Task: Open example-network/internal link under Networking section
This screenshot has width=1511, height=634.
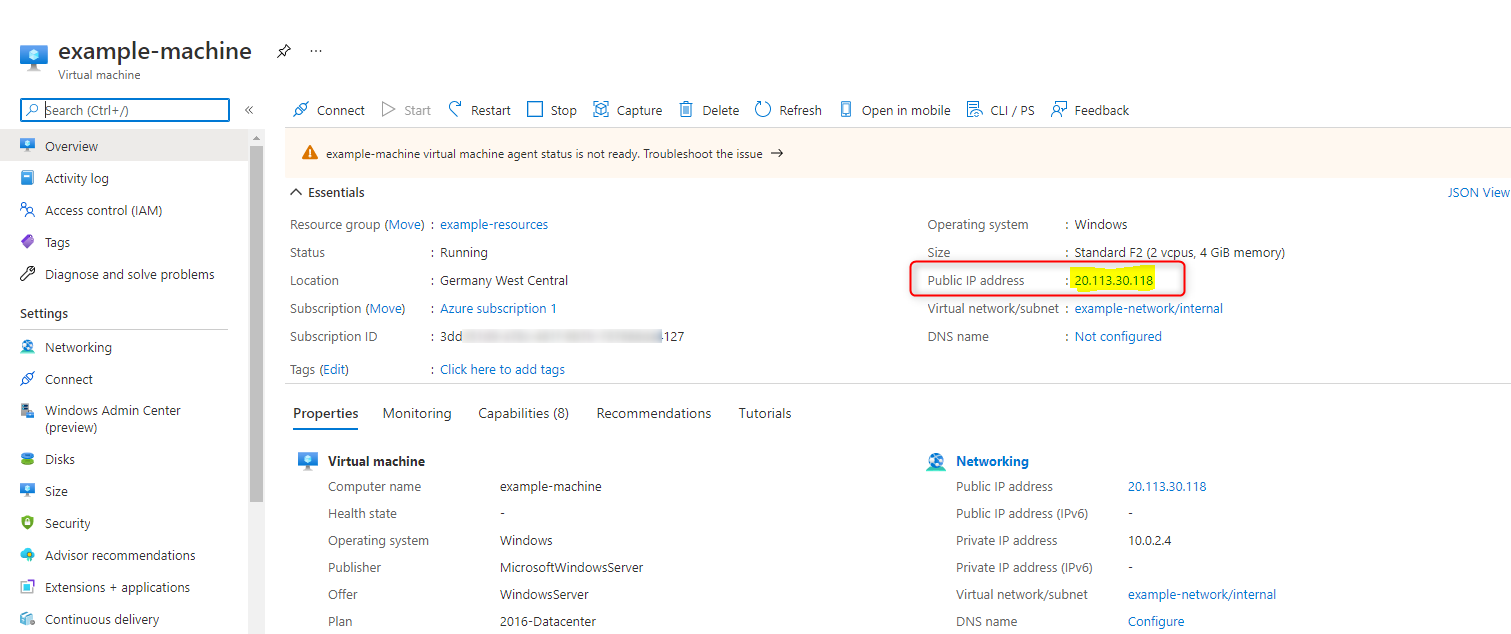Action: point(1202,594)
